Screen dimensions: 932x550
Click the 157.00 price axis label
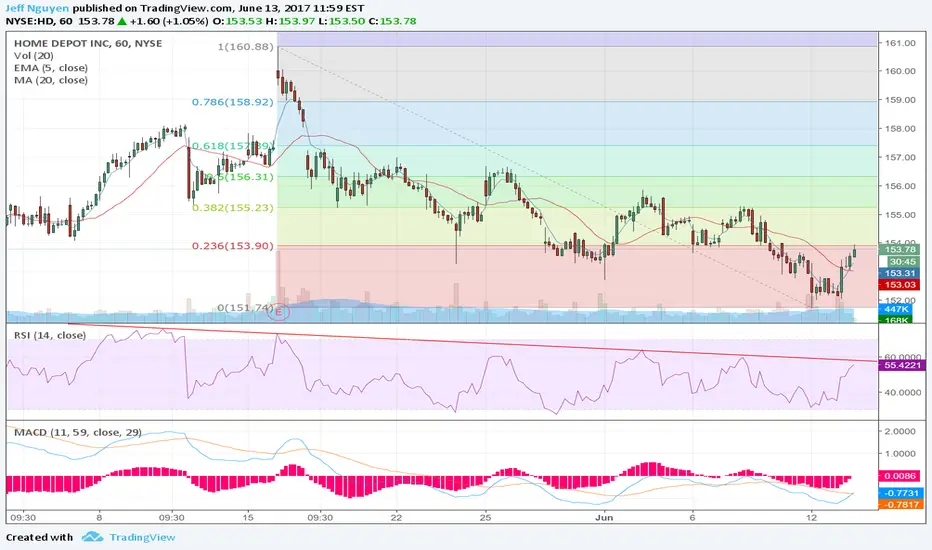pyautogui.click(x=900, y=158)
